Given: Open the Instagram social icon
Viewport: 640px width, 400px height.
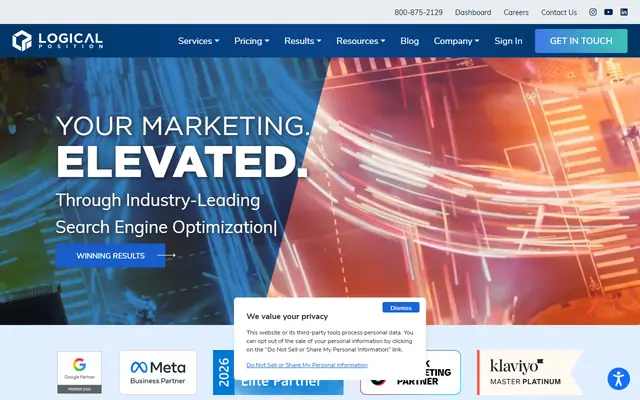Looking at the screenshot, I should [593, 12].
